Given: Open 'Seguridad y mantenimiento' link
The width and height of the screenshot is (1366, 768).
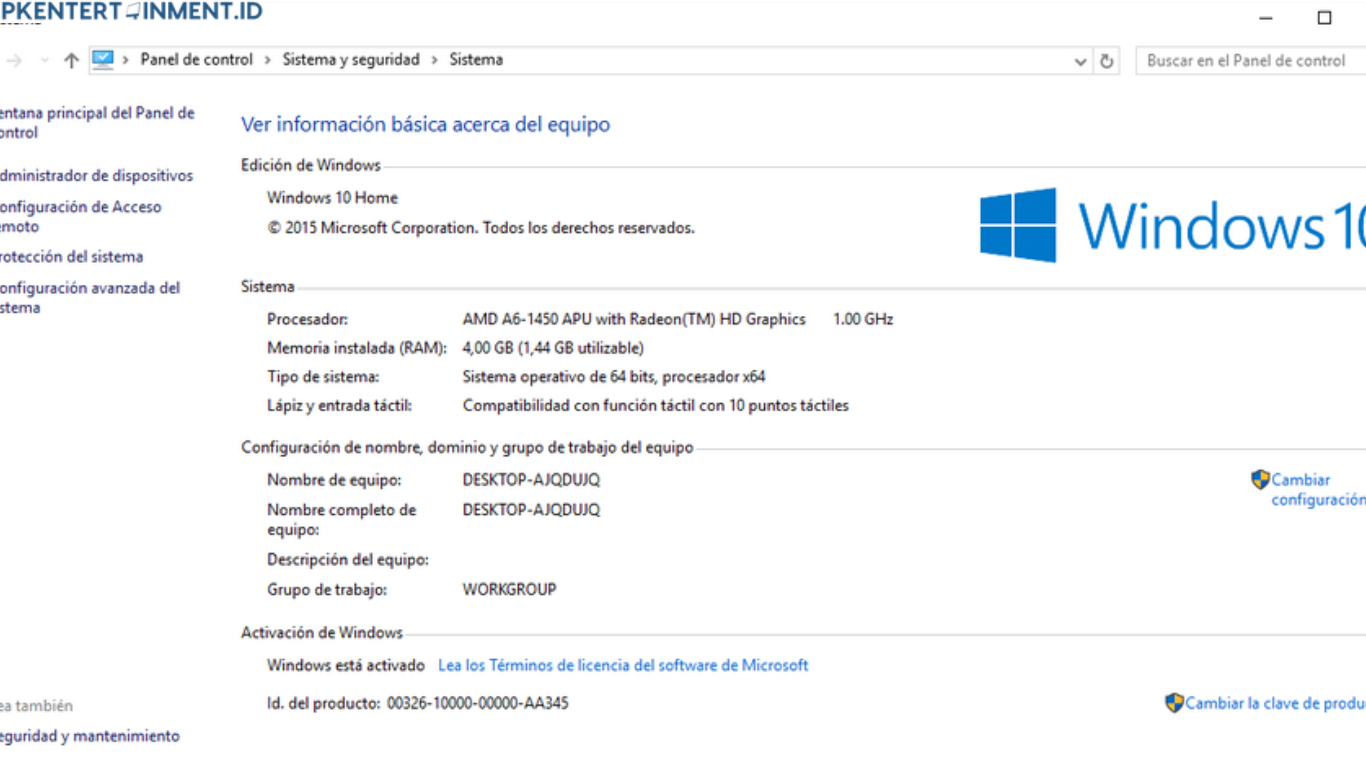Looking at the screenshot, I should click(90, 736).
